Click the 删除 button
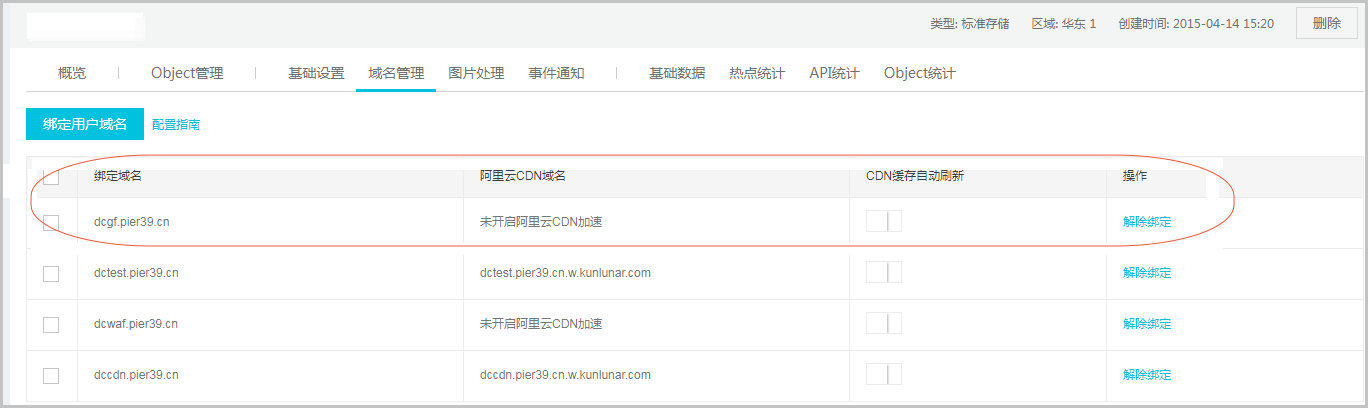The width and height of the screenshot is (1368, 408). pos(1327,23)
